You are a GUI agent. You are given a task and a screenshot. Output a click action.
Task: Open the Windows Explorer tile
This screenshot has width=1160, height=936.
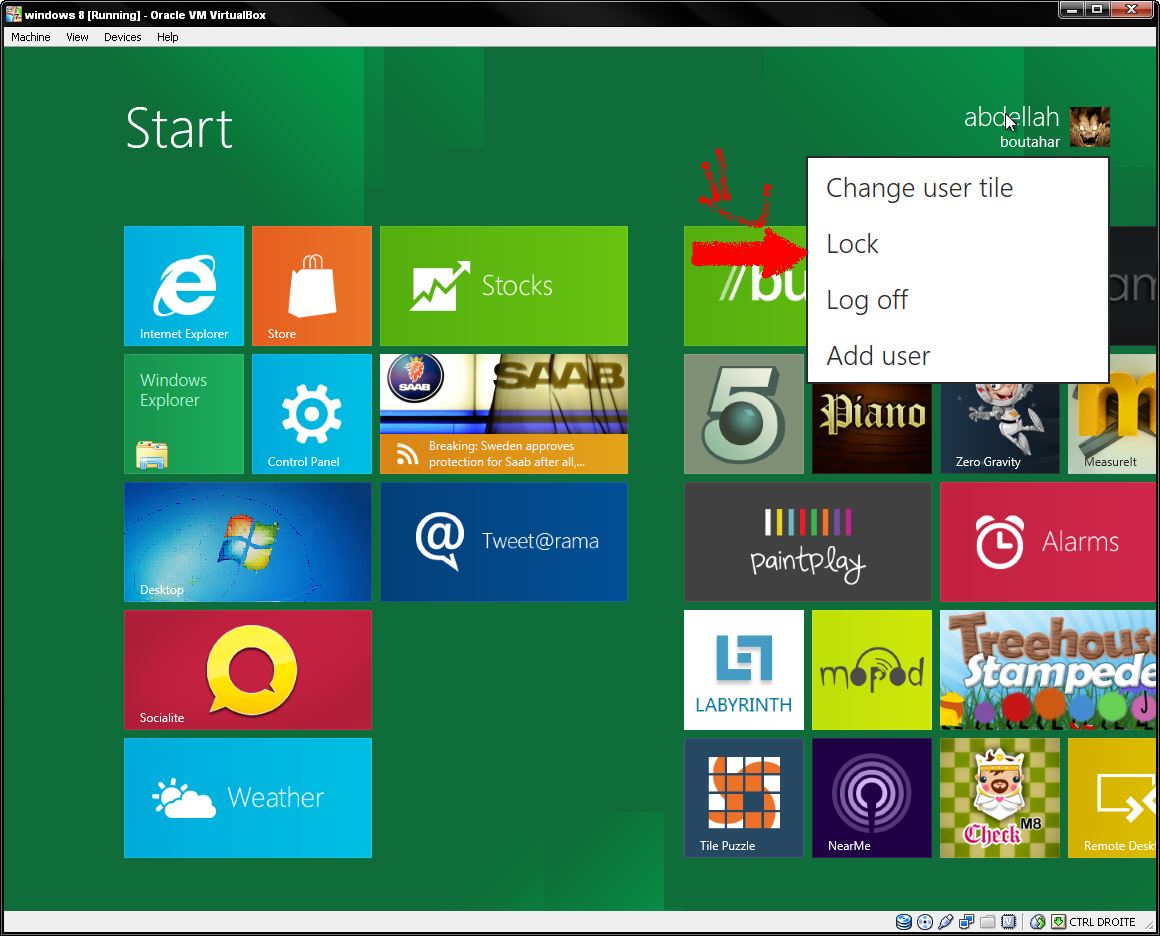183,414
